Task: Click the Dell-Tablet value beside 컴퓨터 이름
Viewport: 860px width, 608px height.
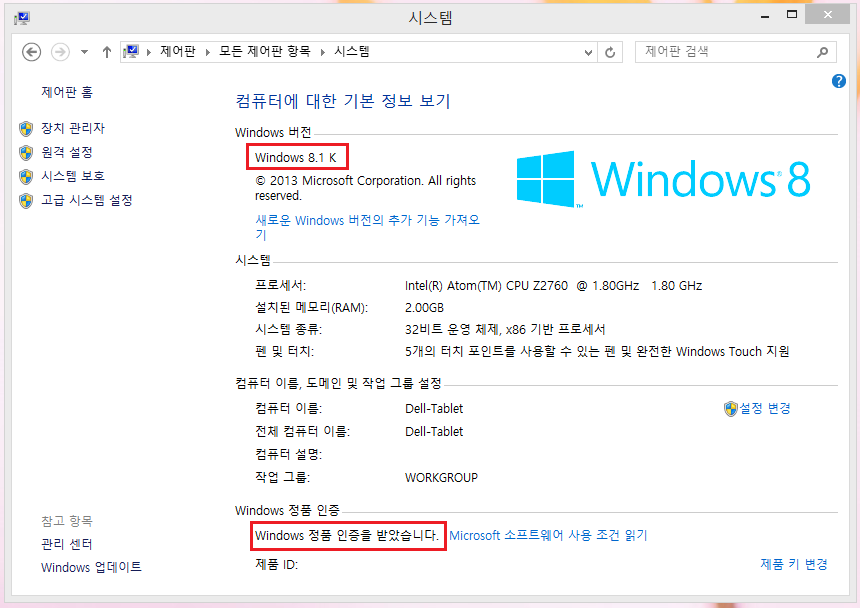Action: 434,408
